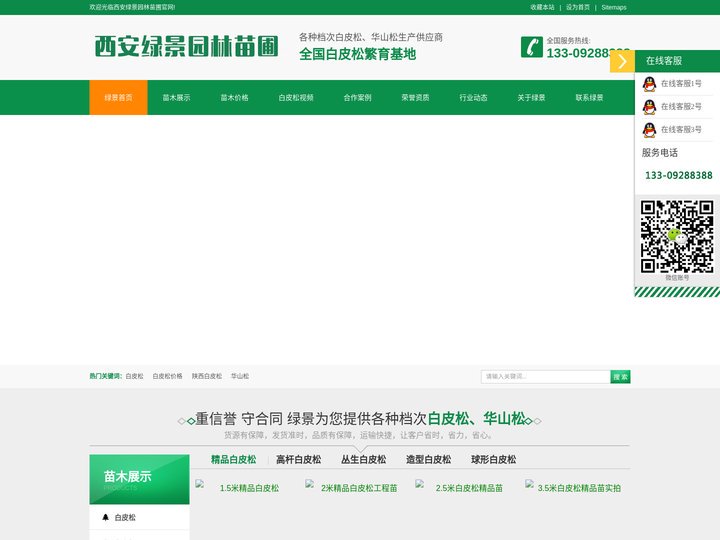Click the 服务电话 label

[x=660, y=153]
